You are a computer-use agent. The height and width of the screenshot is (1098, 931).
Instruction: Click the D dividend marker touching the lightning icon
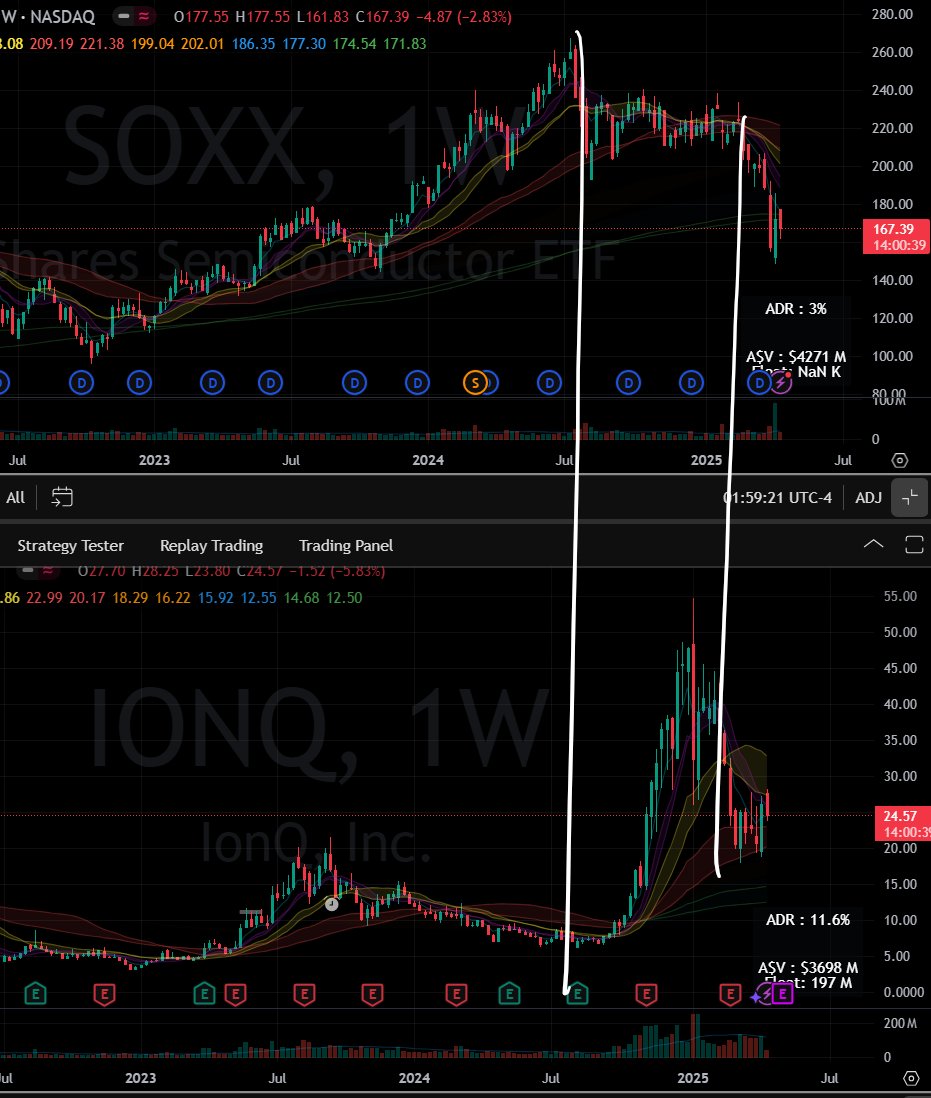tap(760, 382)
